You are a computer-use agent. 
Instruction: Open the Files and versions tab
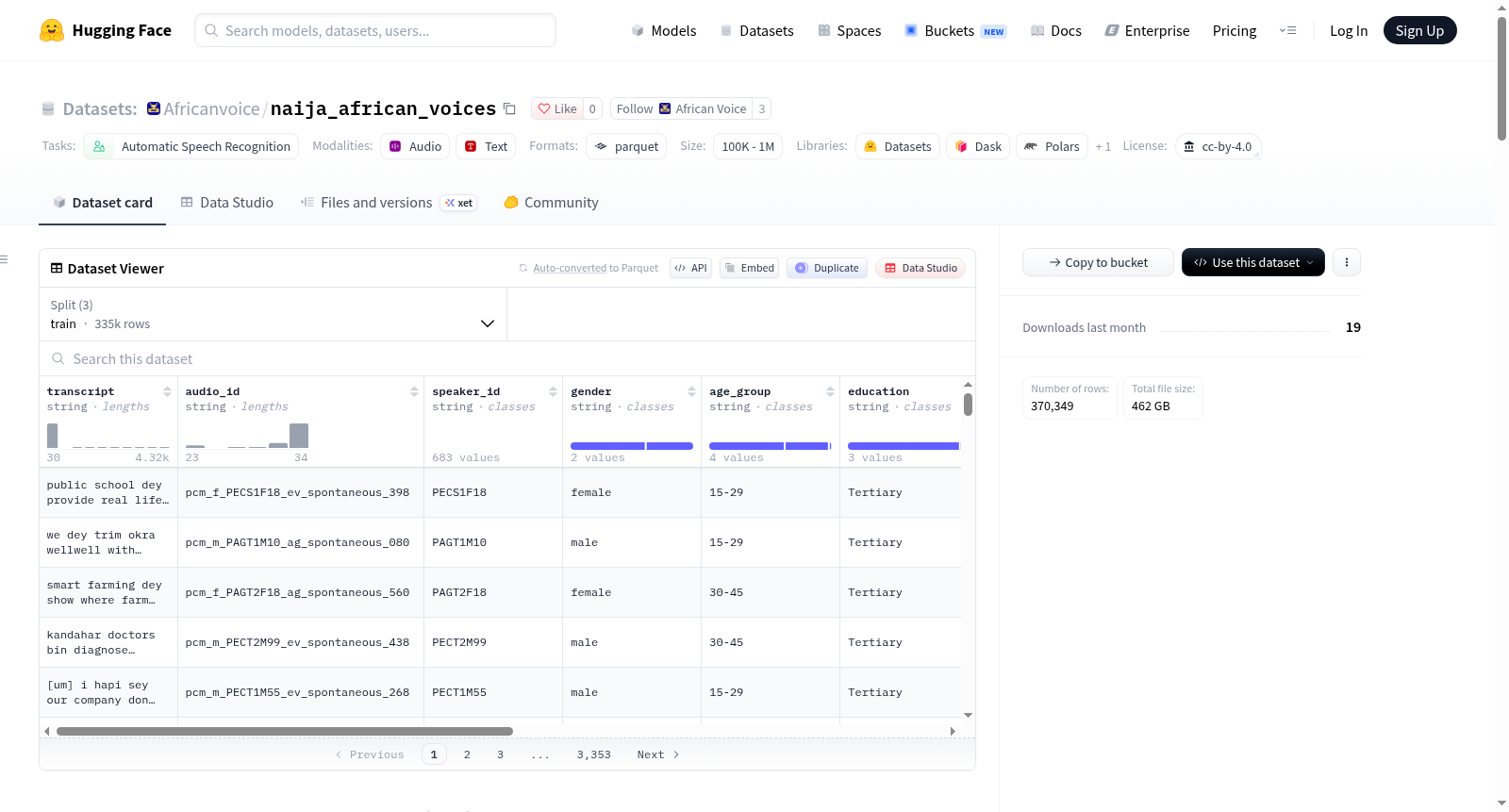tap(389, 202)
